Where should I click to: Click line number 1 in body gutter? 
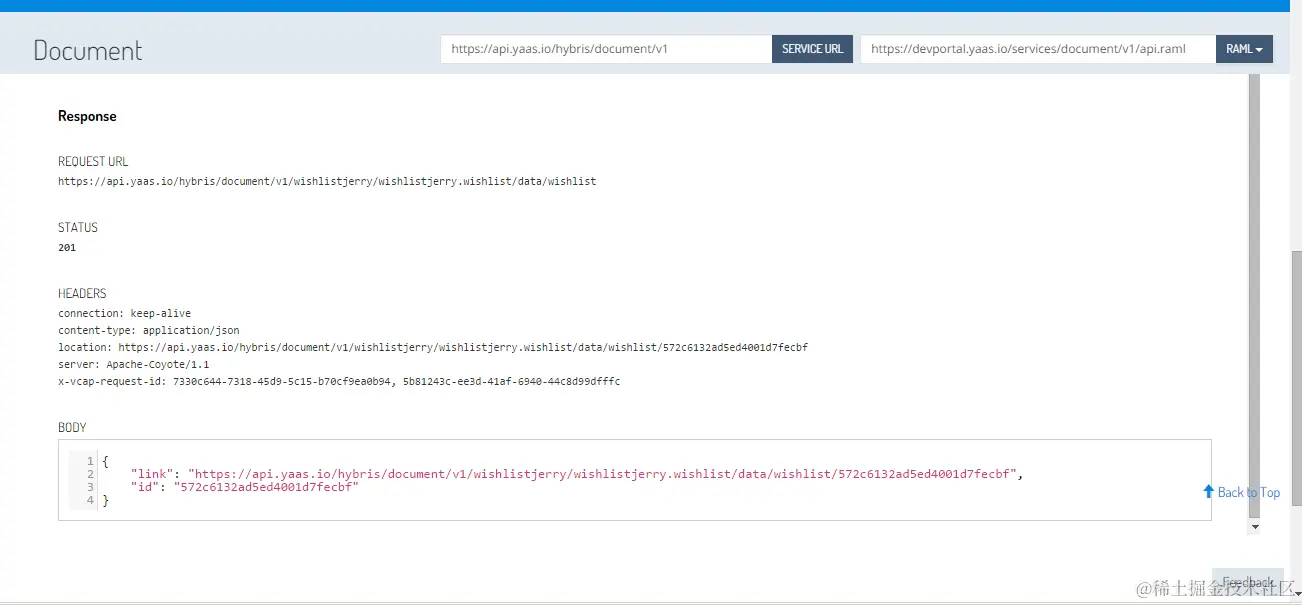[x=90, y=461]
